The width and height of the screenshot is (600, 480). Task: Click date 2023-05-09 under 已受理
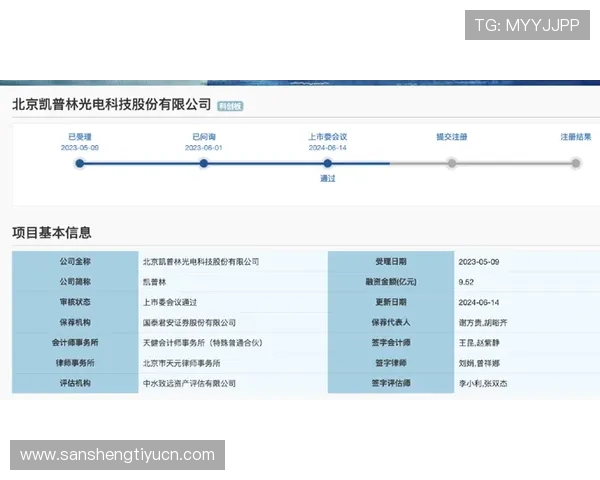[x=80, y=148]
